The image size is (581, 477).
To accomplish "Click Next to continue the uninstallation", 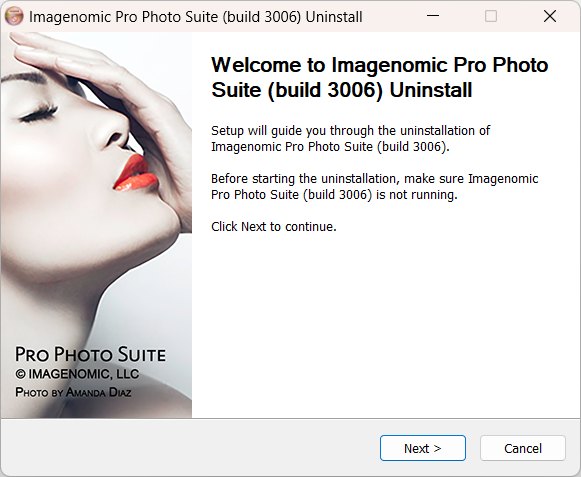I will coord(423,448).
